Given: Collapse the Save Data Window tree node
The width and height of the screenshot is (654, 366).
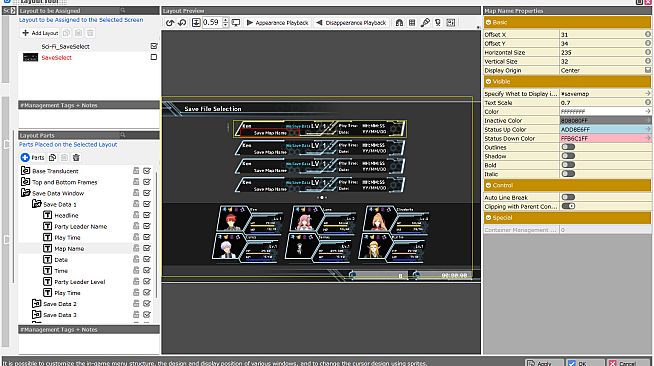Looking at the screenshot, I should [x=25, y=193].
